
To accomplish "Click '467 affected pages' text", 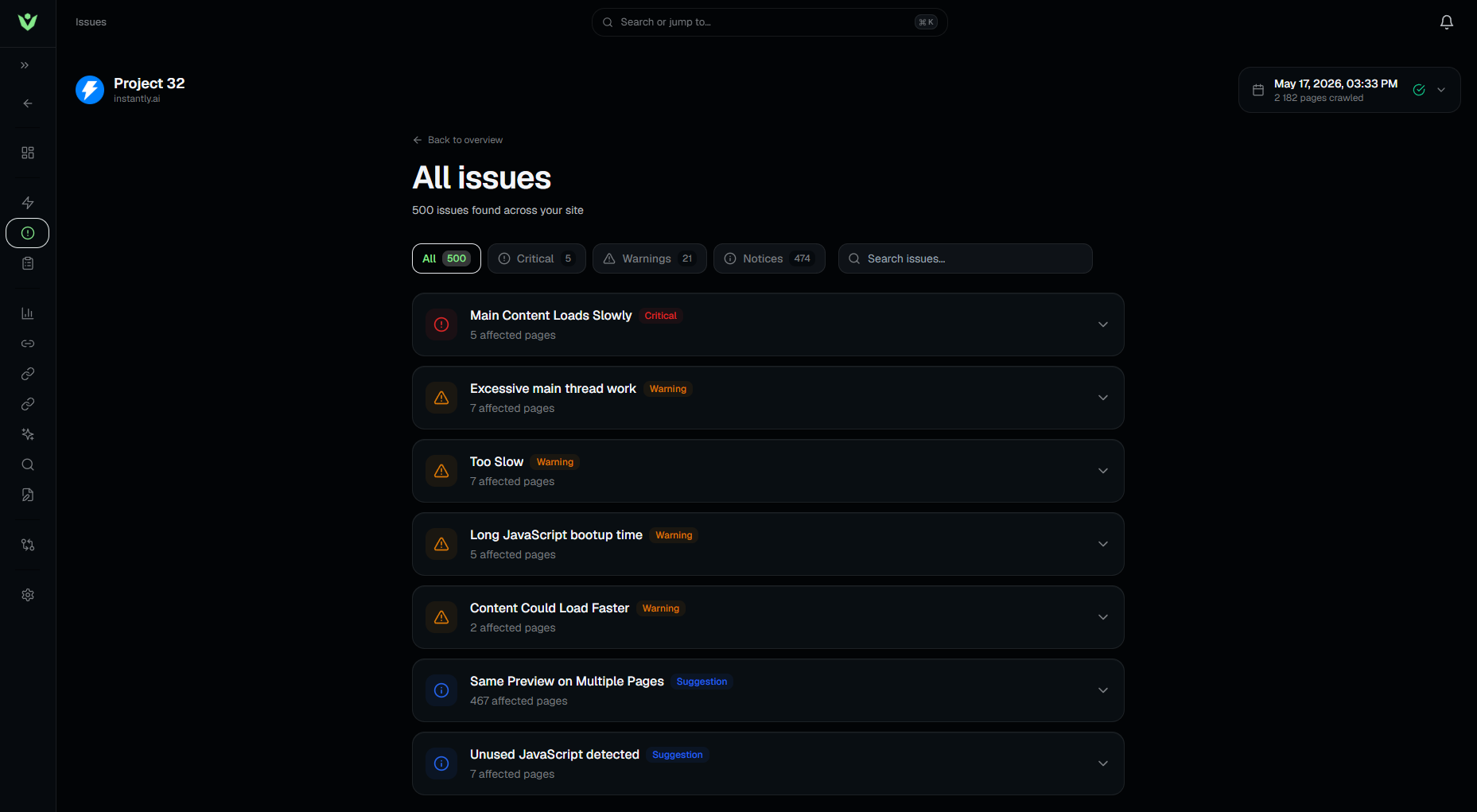I will click(519, 701).
